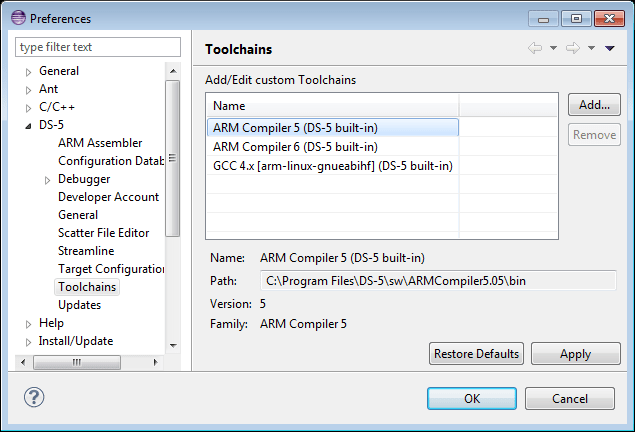
Task: Click OK to confirm preferences
Action: 472,399
